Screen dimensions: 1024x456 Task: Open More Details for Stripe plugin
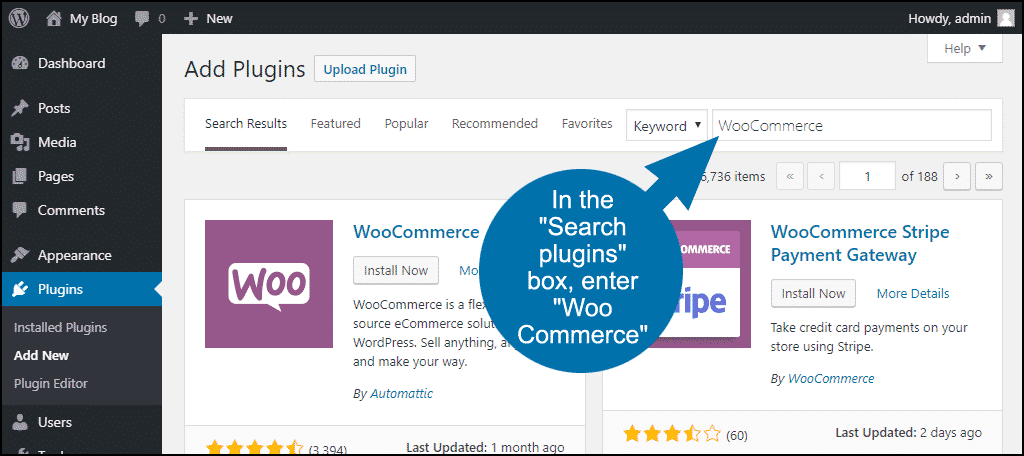pos(913,293)
